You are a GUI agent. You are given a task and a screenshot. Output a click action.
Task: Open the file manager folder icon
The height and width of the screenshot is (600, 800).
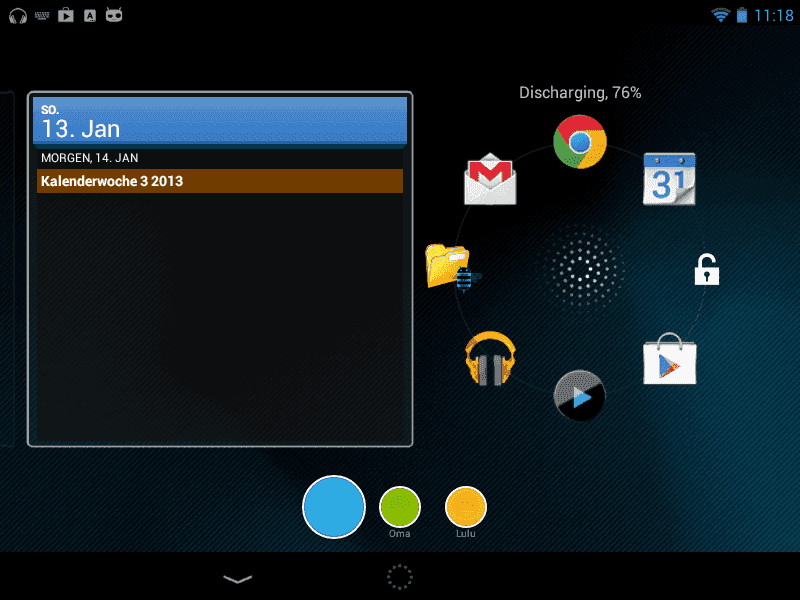(x=452, y=268)
